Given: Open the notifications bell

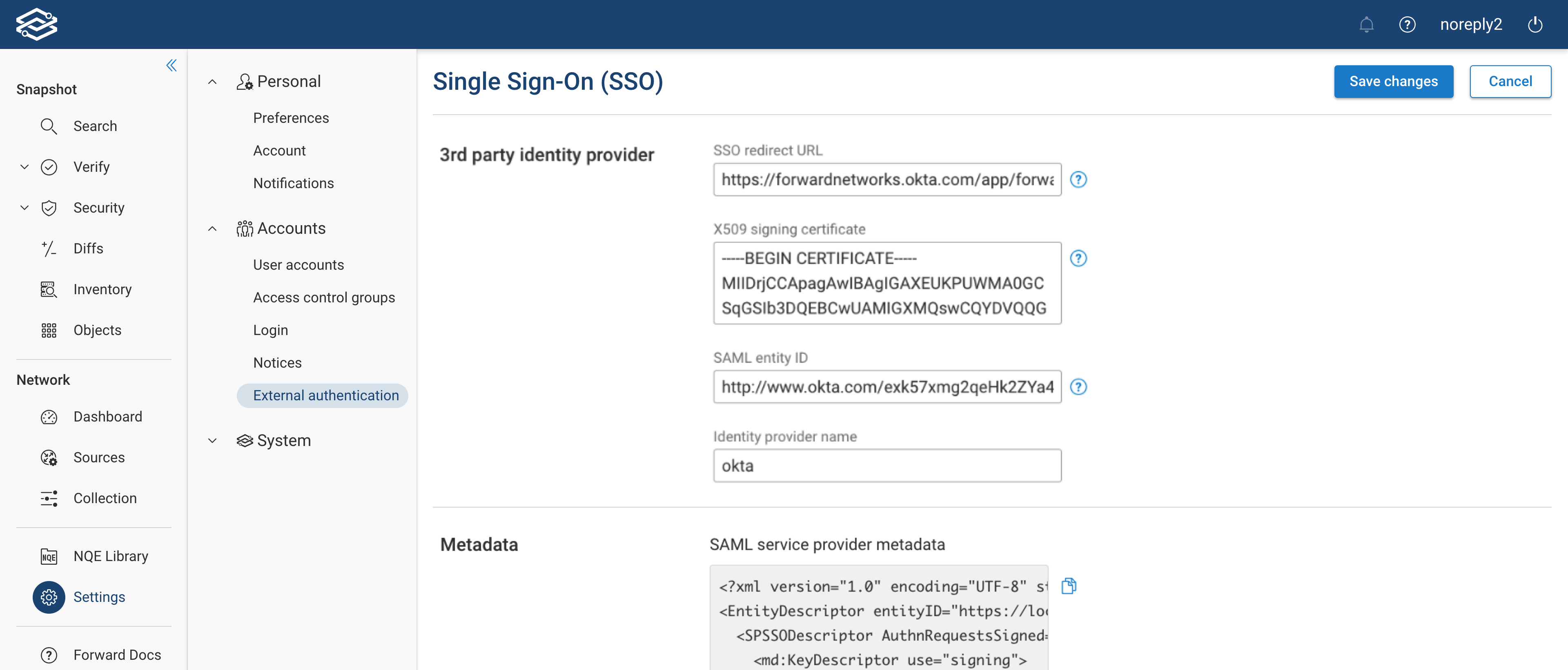Looking at the screenshot, I should [x=1366, y=24].
